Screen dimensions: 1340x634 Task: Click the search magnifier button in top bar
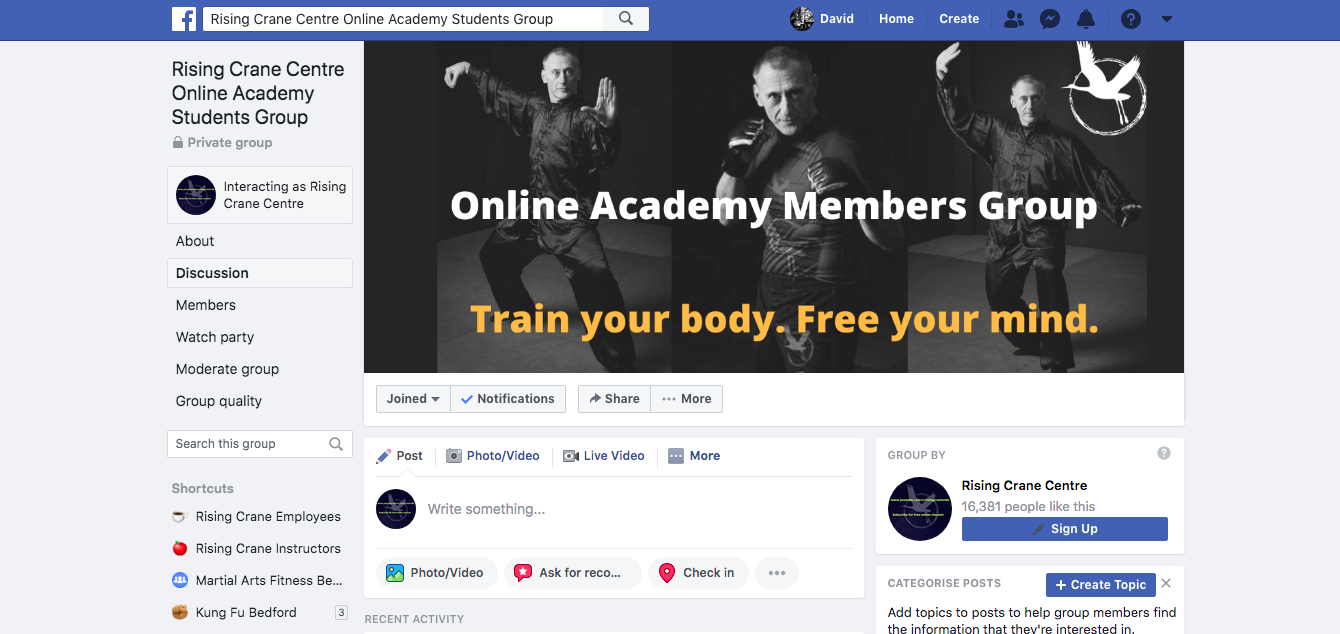626,19
